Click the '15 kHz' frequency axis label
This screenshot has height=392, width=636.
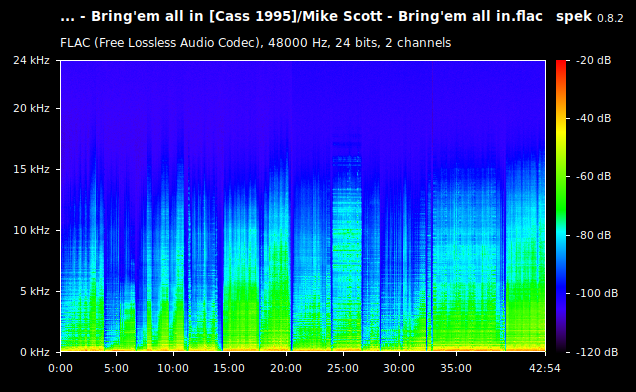31,169
